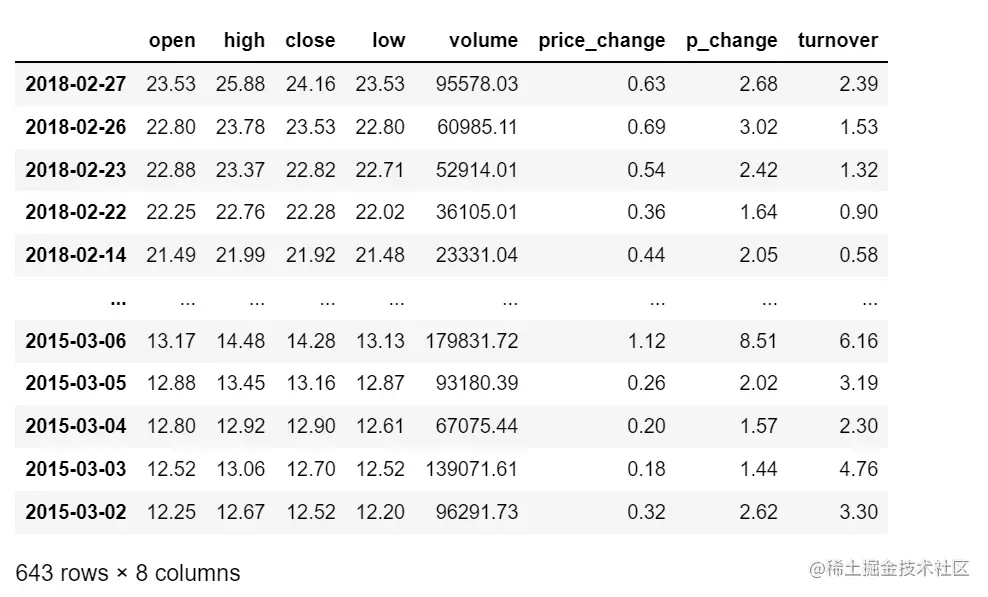Screen dimensions: 988x597
Task: Click the volume column header
Action: tap(483, 40)
